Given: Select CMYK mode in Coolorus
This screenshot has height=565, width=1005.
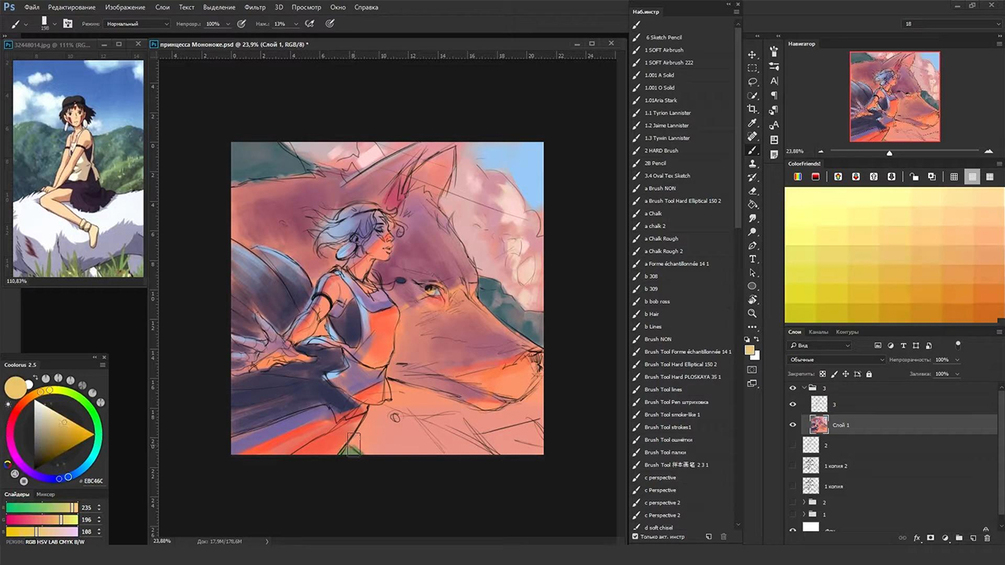Looking at the screenshot, I should pos(65,542).
